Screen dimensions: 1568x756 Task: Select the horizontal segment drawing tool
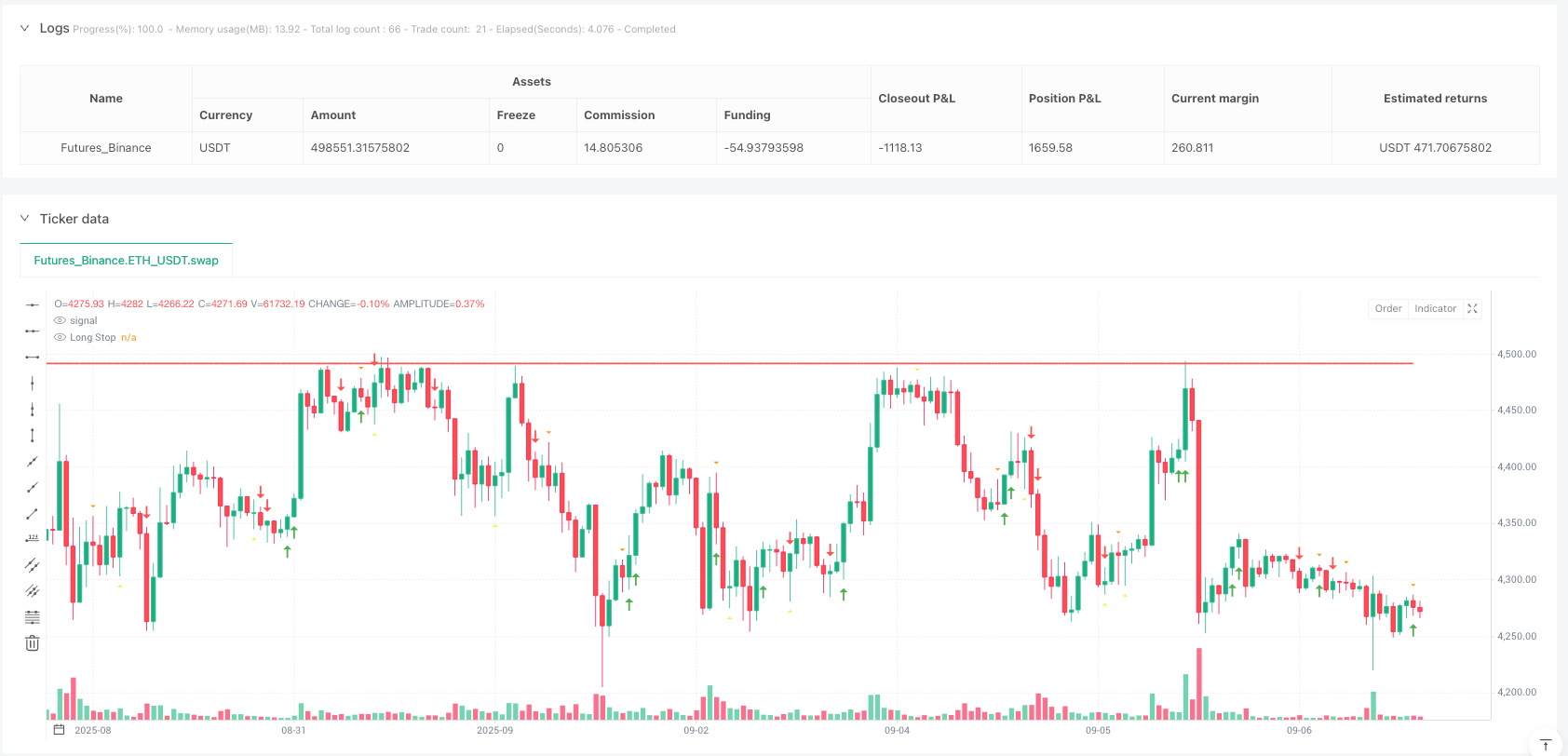click(32, 357)
